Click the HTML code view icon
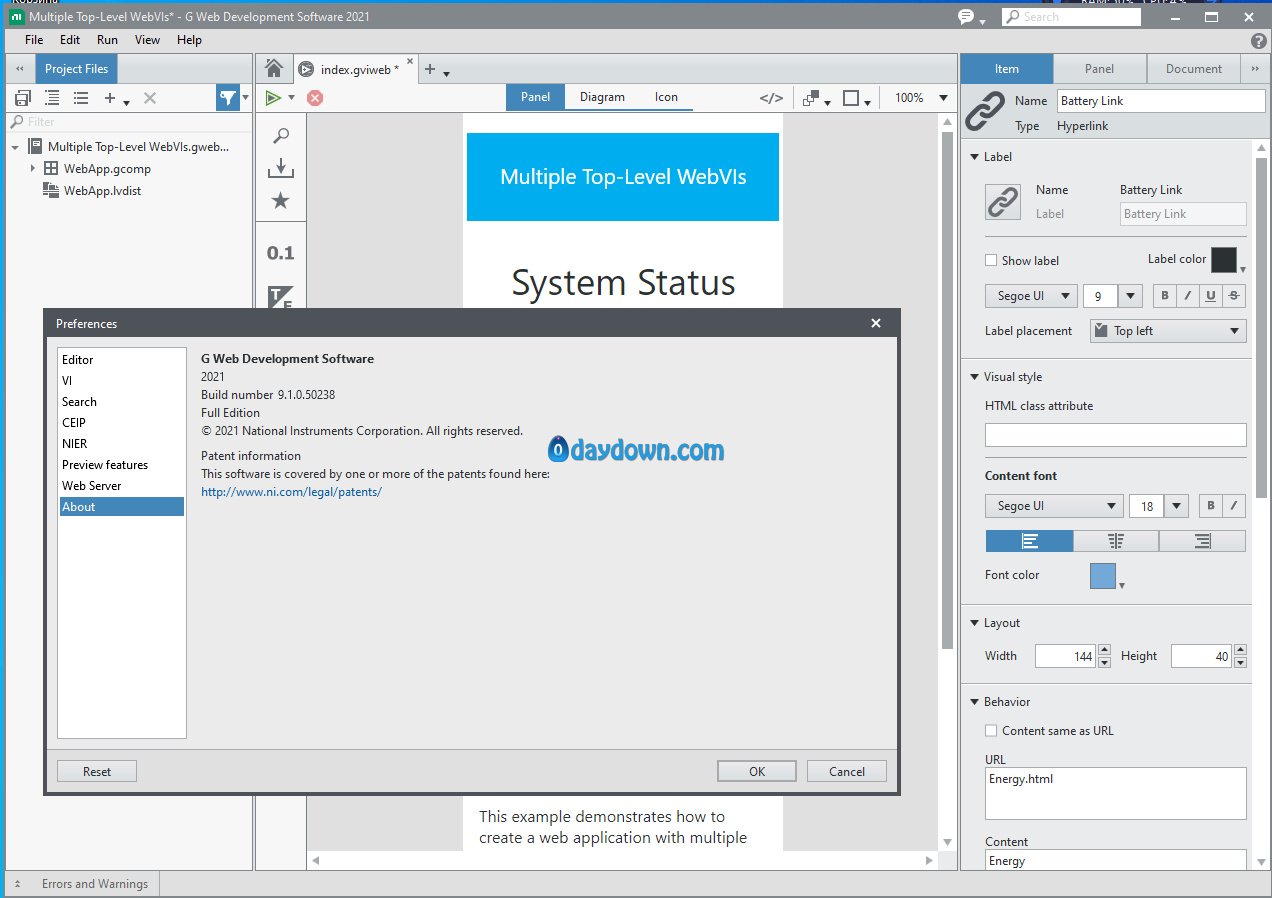 coord(771,98)
